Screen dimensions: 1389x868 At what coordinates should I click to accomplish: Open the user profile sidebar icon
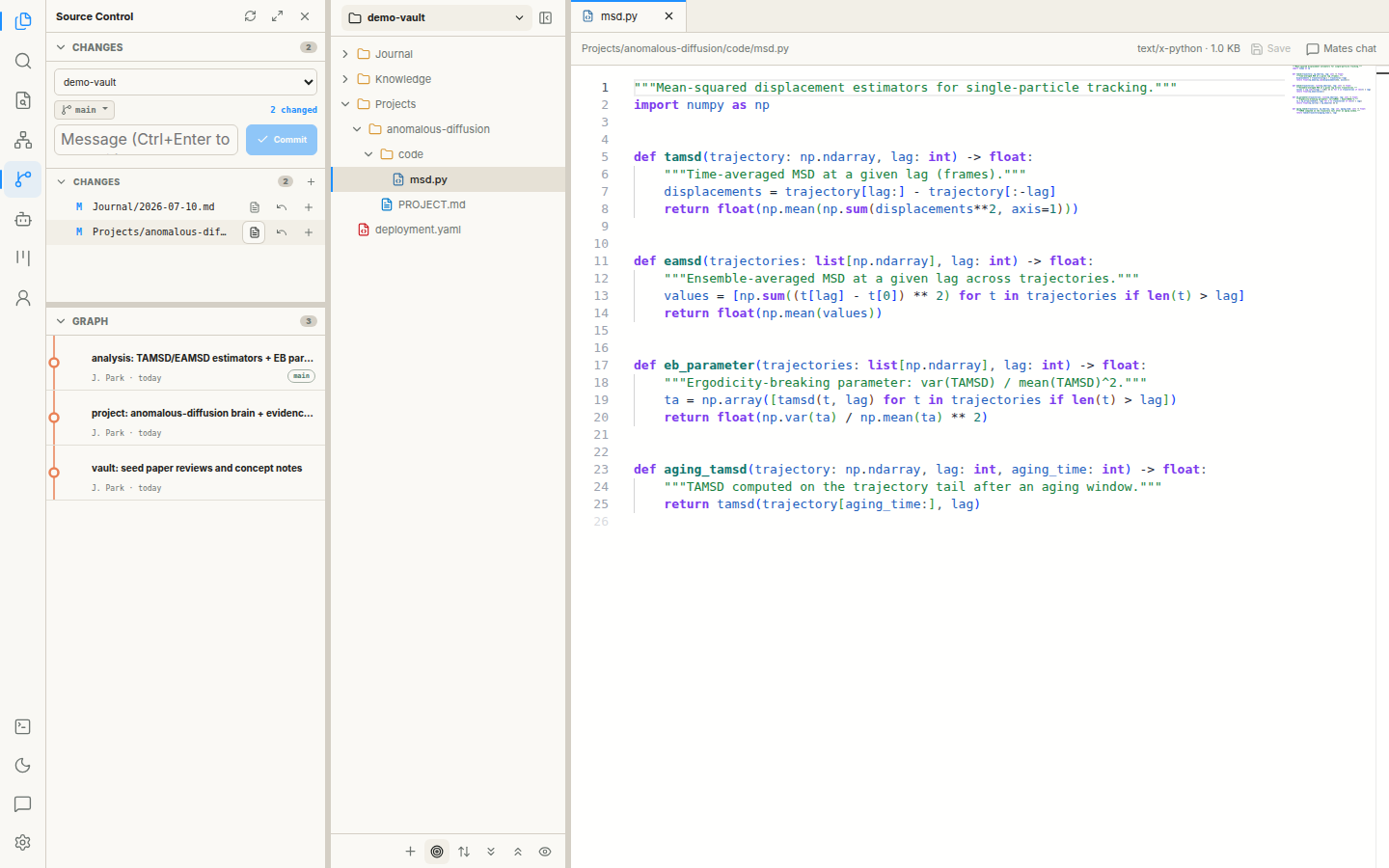click(23, 298)
